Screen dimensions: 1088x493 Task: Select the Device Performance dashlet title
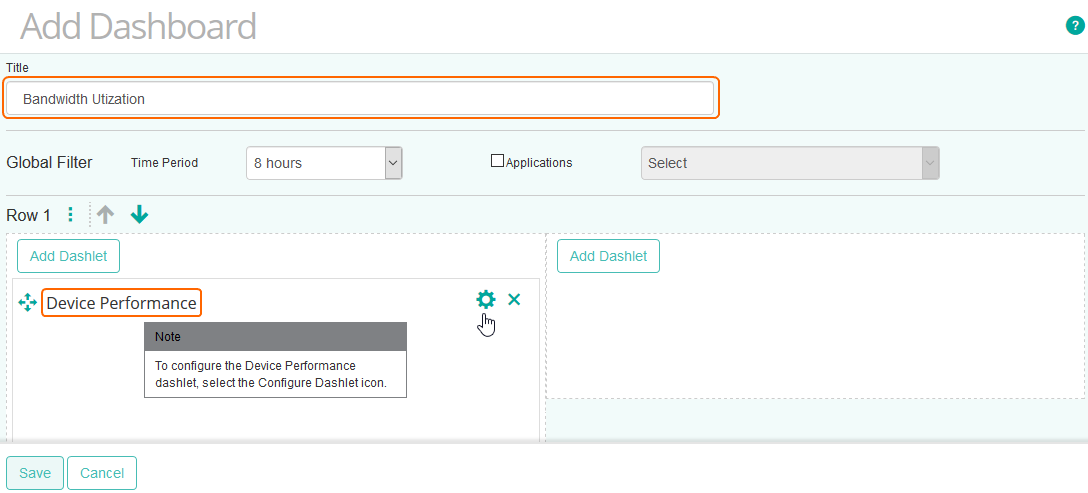[121, 303]
